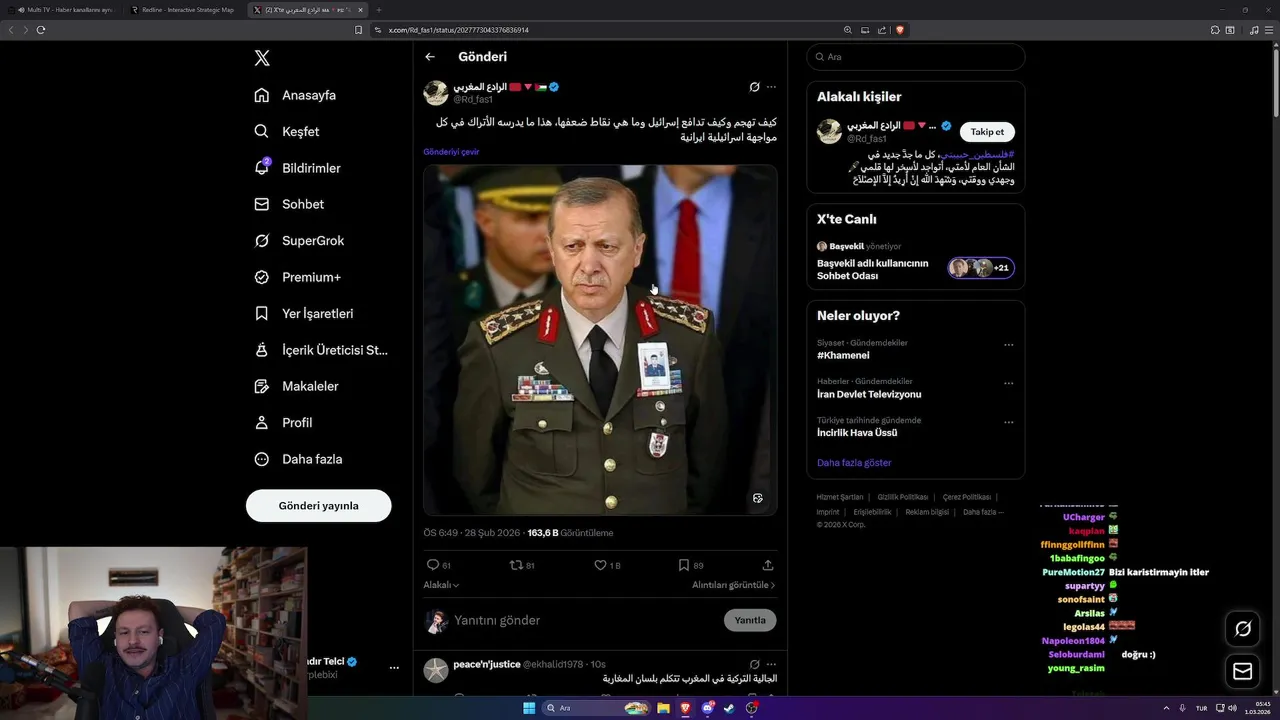This screenshot has width=1280, height=720.
Task: Open more options for İncirlik Hava Üssü
Action: pos(1008,422)
